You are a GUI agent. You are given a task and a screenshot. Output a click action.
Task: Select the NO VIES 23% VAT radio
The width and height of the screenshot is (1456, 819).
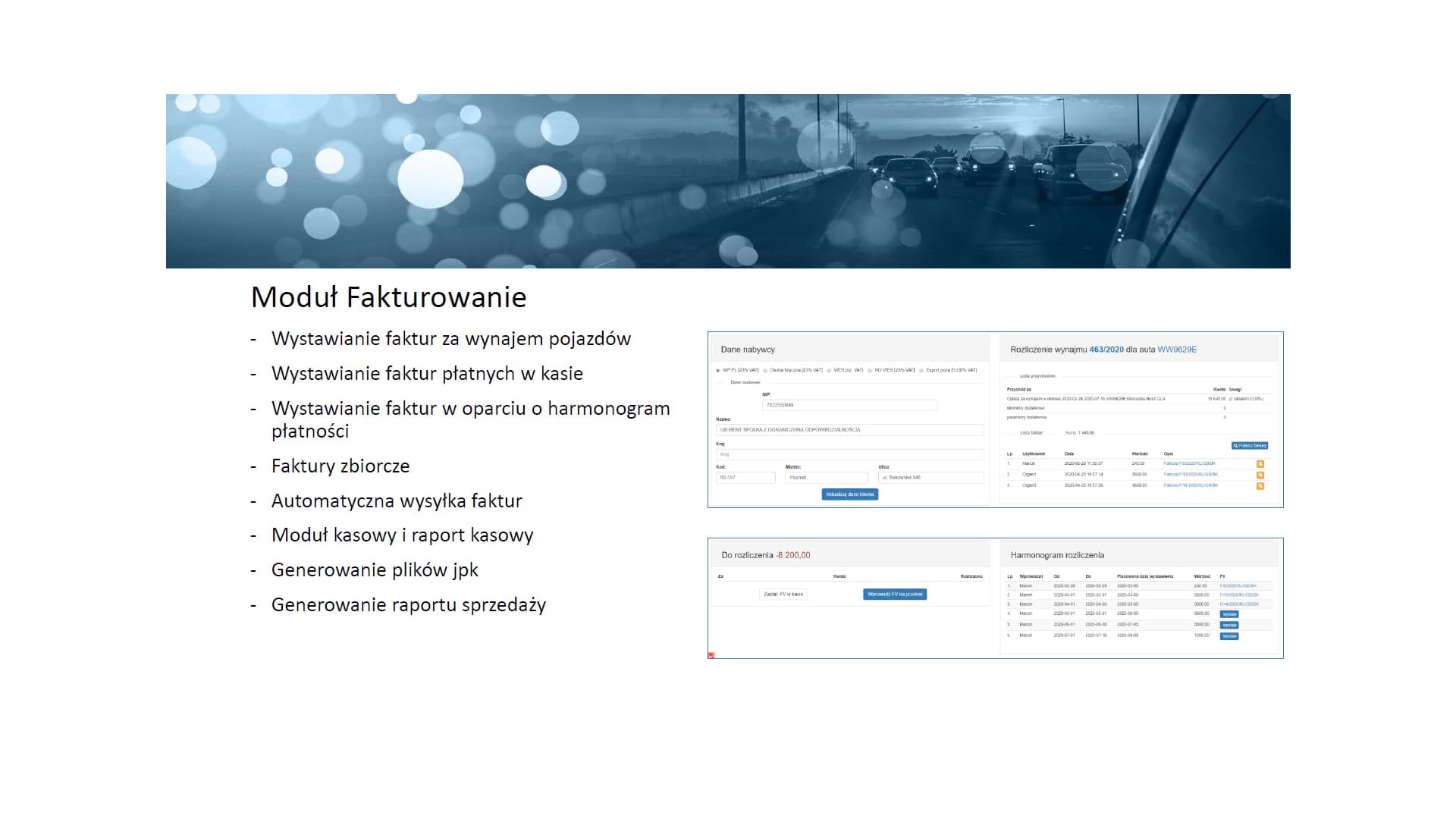pos(870,371)
